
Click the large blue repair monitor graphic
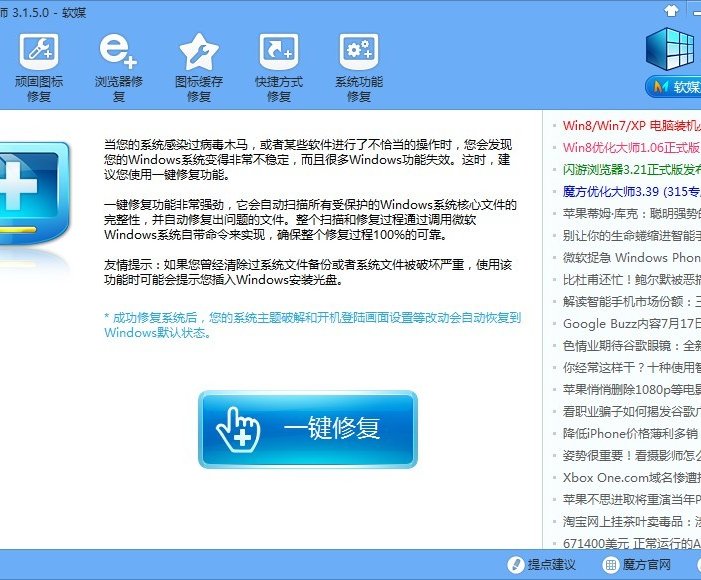34,193
